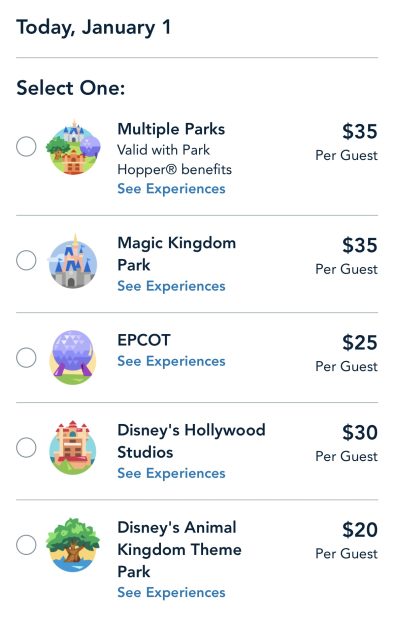Click the $25 EPCOT price

click(x=360, y=343)
